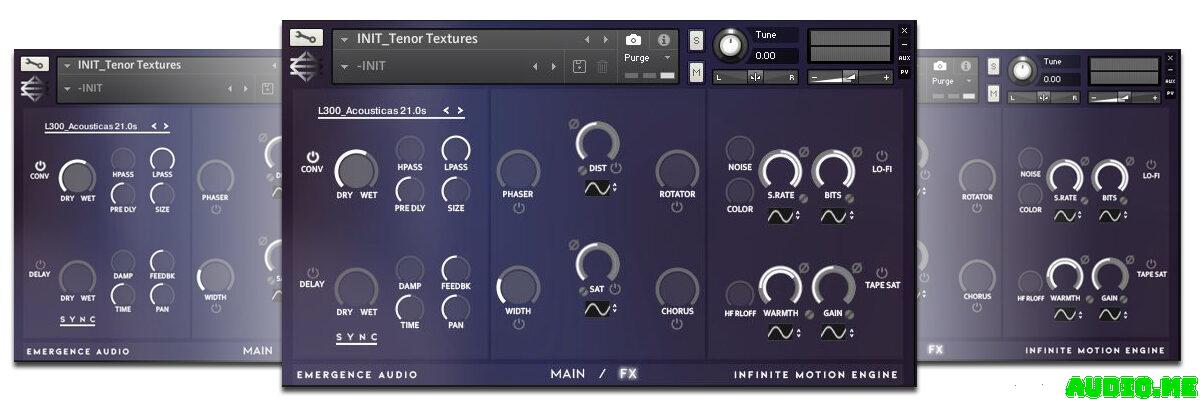This screenshot has height=400, width=1200.
Task: Solo the instrument with the S button
Action: click(x=696, y=40)
